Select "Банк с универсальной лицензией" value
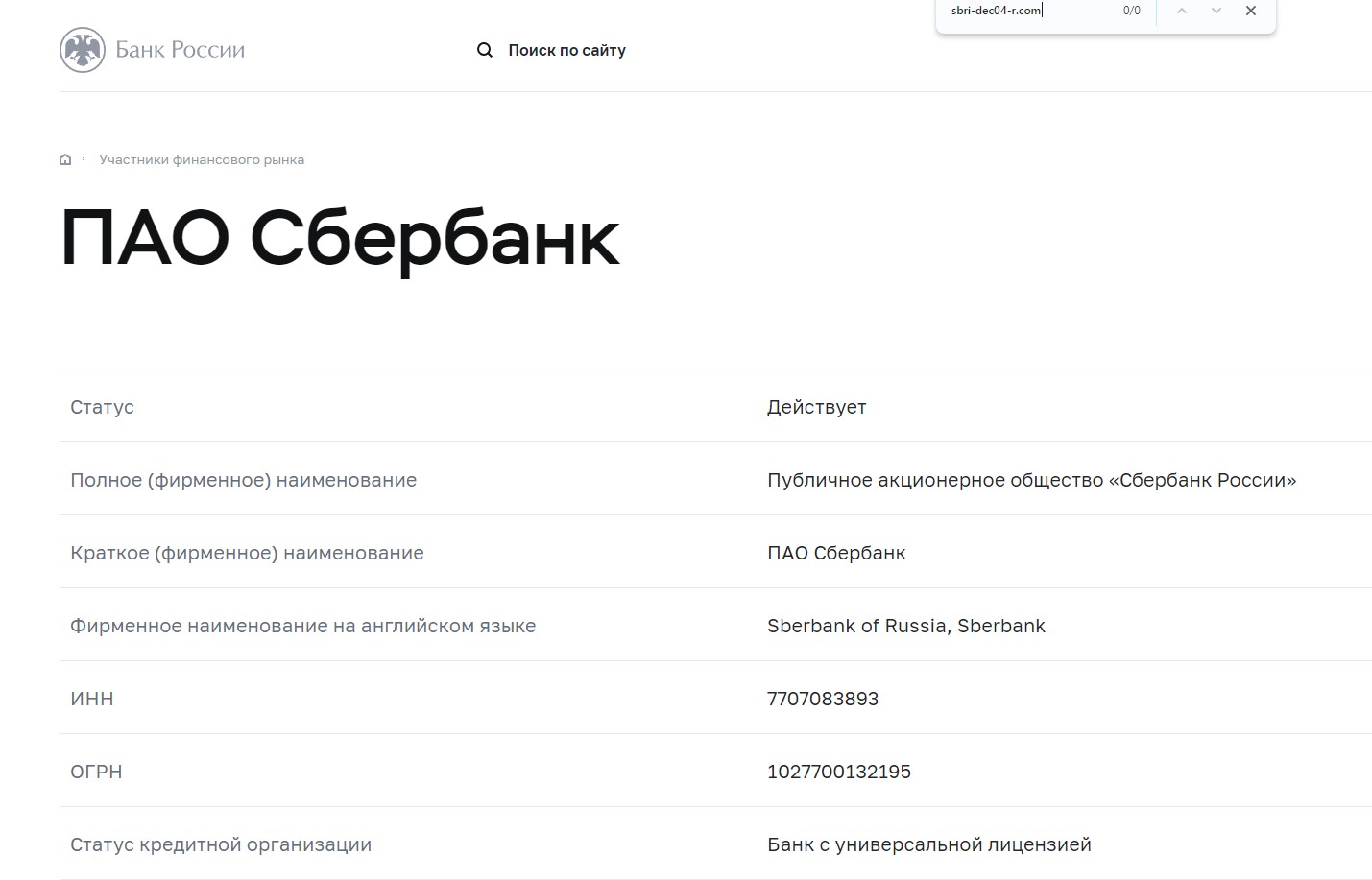The image size is (1372, 880). pyautogui.click(x=929, y=844)
